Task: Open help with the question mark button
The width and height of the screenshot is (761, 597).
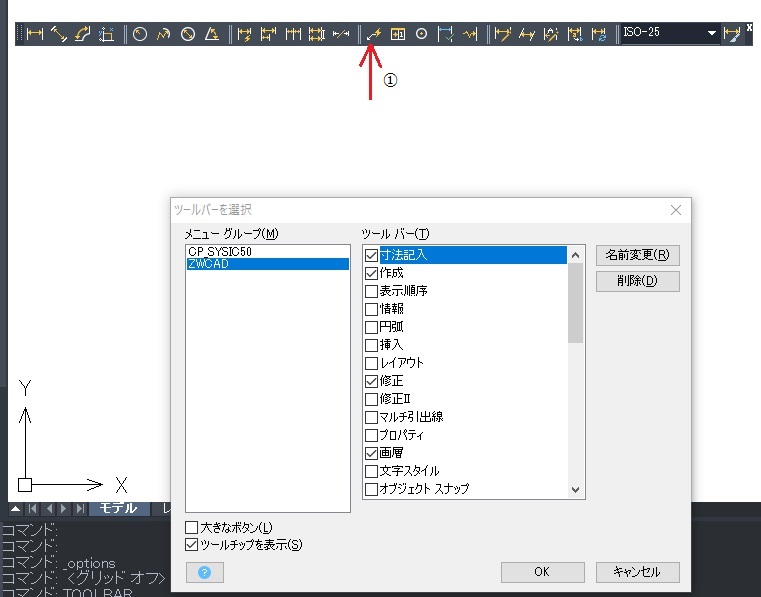Action: tap(204, 573)
